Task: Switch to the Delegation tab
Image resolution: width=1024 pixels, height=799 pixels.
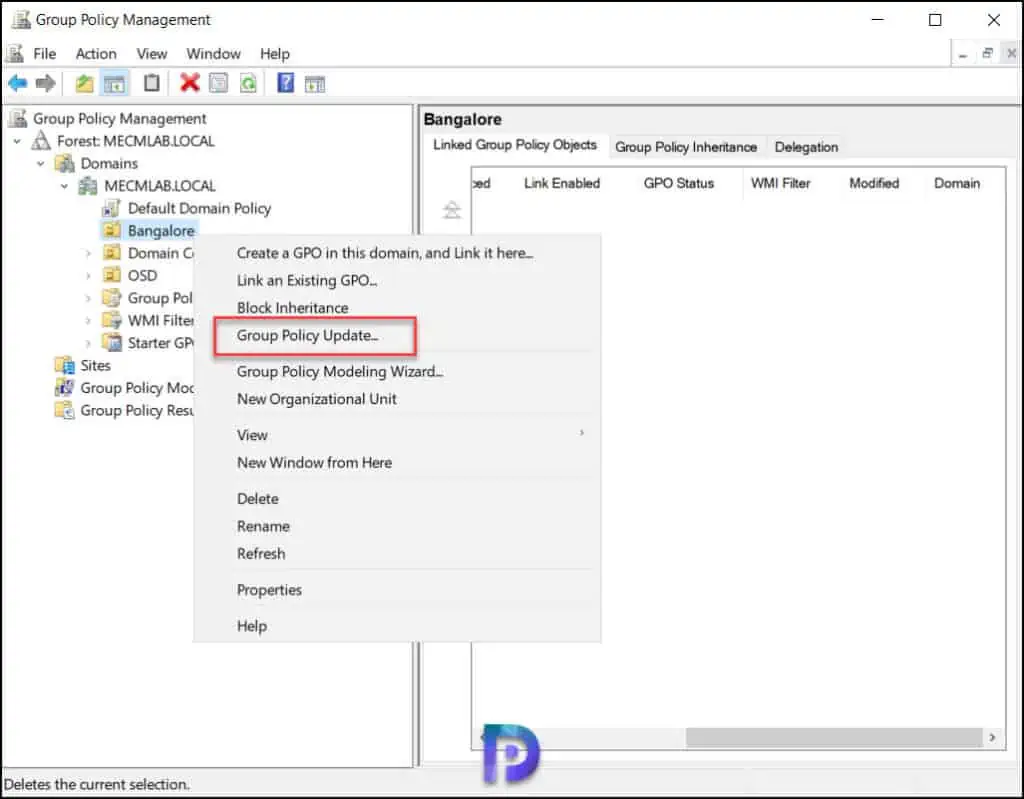Action: pos(806,147)
